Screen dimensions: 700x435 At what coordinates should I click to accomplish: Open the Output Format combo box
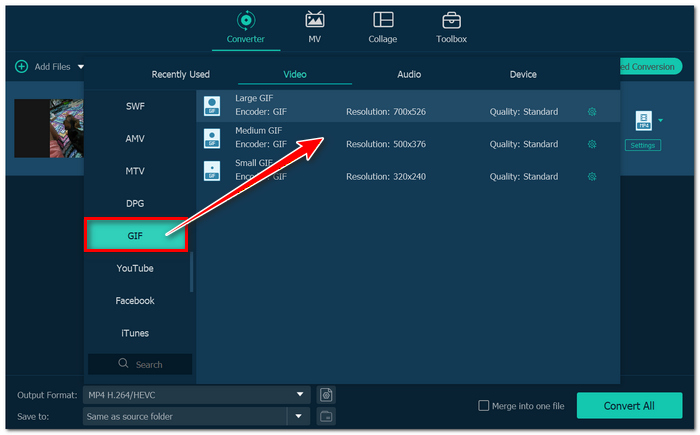[196, 395]
